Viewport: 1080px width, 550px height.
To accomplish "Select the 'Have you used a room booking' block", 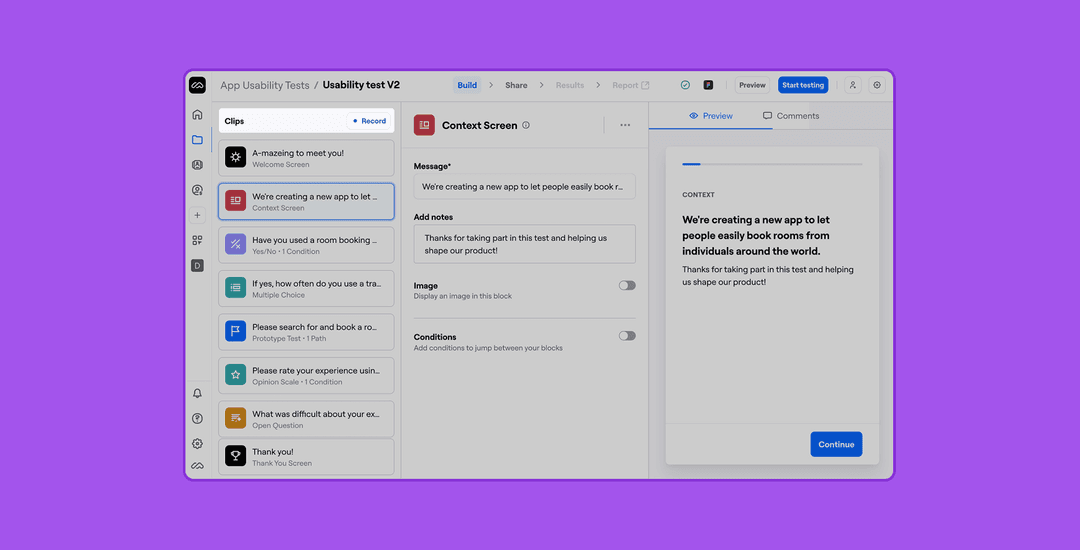I will pyautogui.click(x=307, y=244).
